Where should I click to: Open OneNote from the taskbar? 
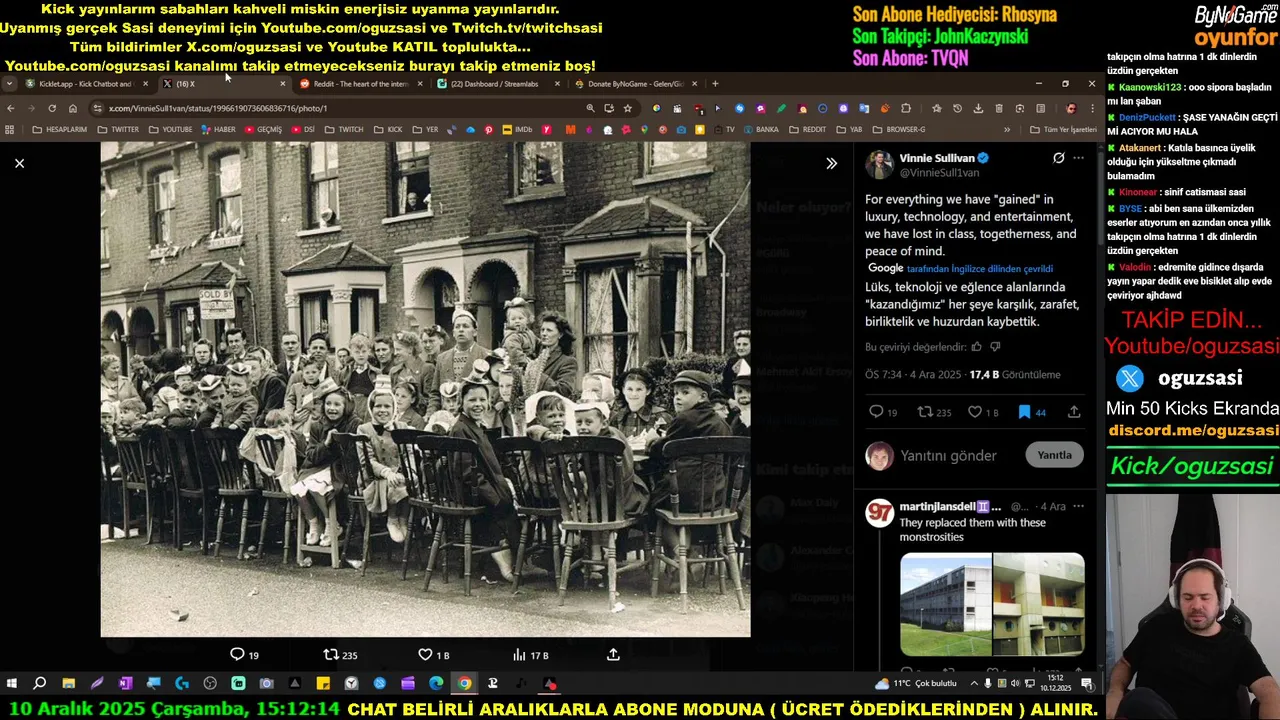(x=125, y=684)
